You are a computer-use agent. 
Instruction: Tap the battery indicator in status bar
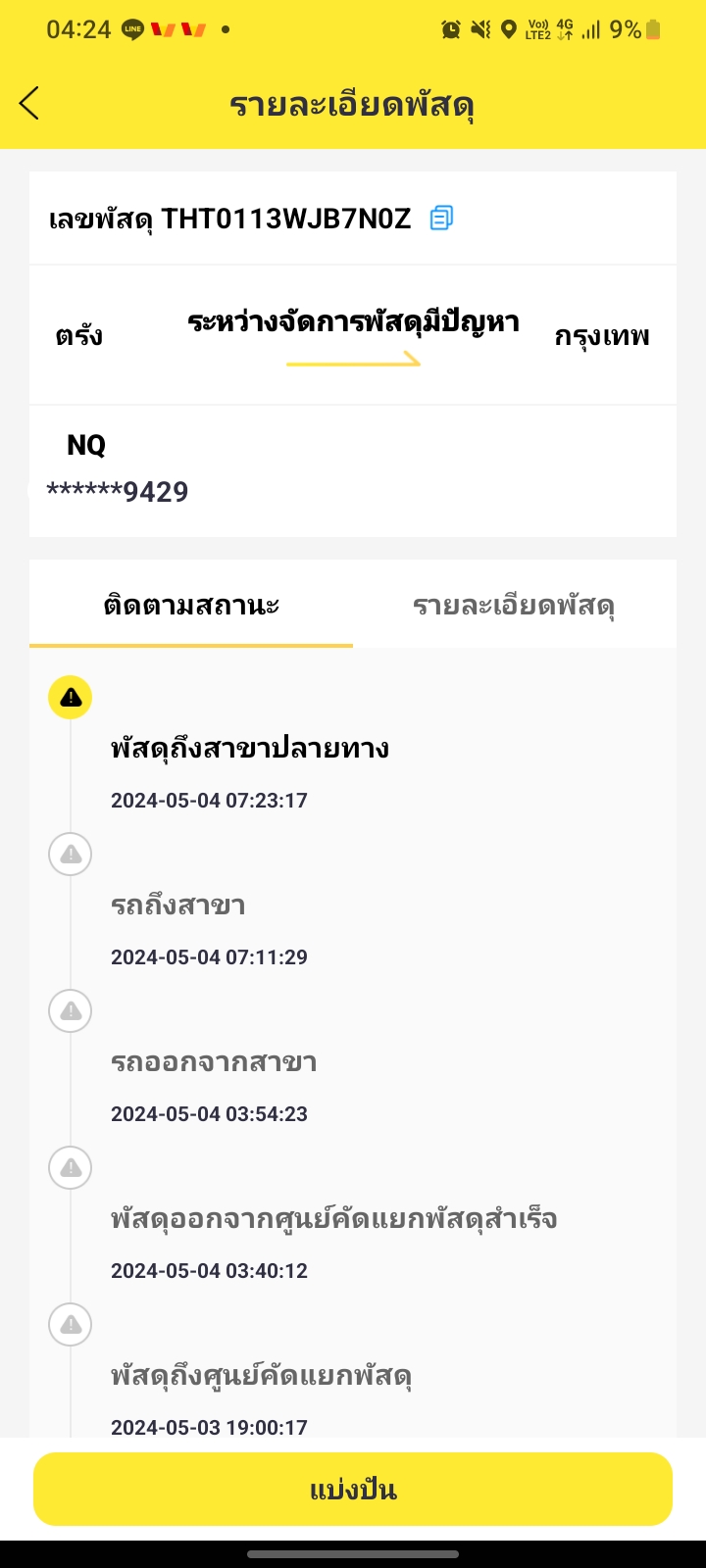653,29
